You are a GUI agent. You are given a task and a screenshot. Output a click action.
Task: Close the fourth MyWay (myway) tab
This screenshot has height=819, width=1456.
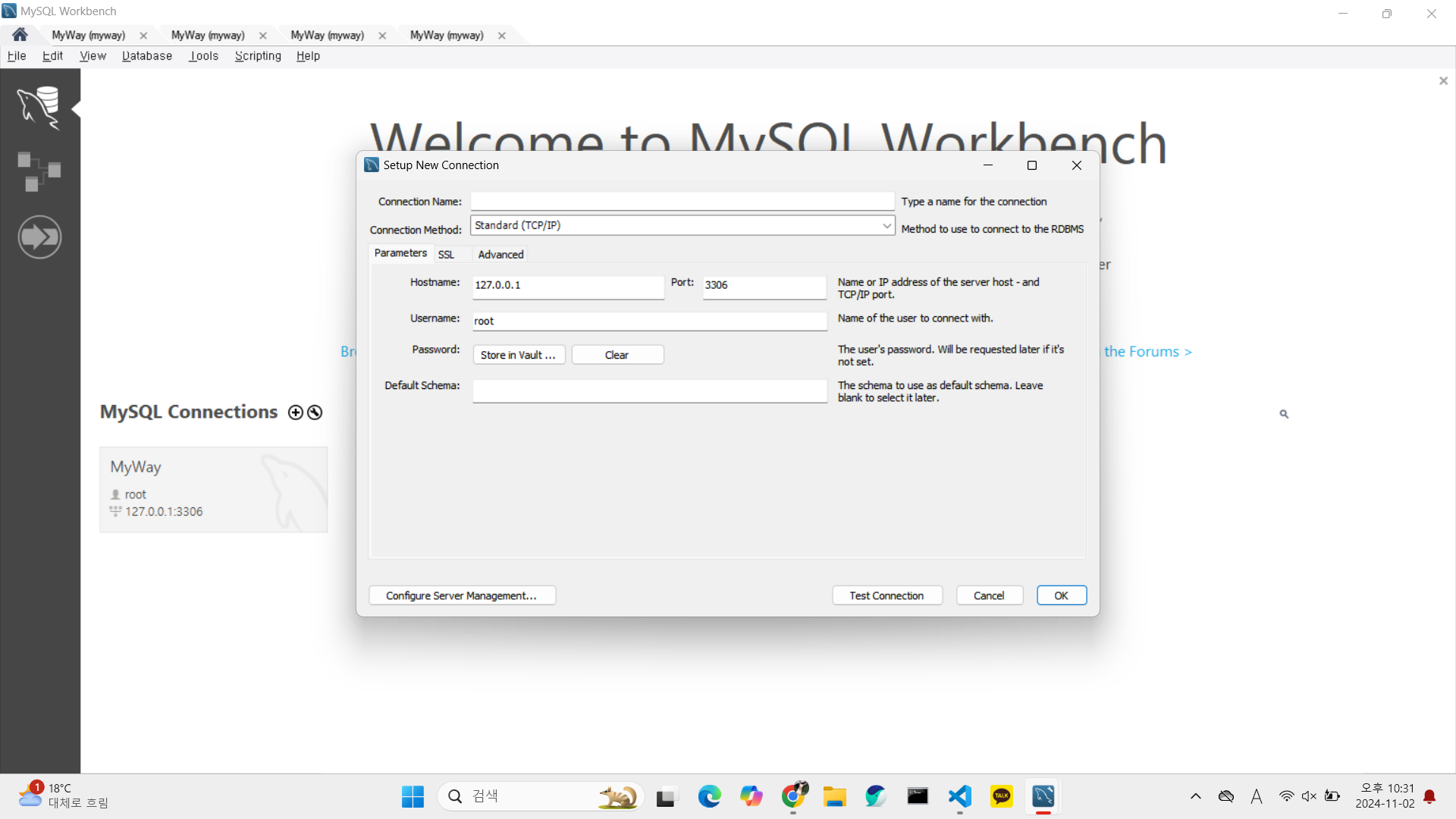(502, 36)
